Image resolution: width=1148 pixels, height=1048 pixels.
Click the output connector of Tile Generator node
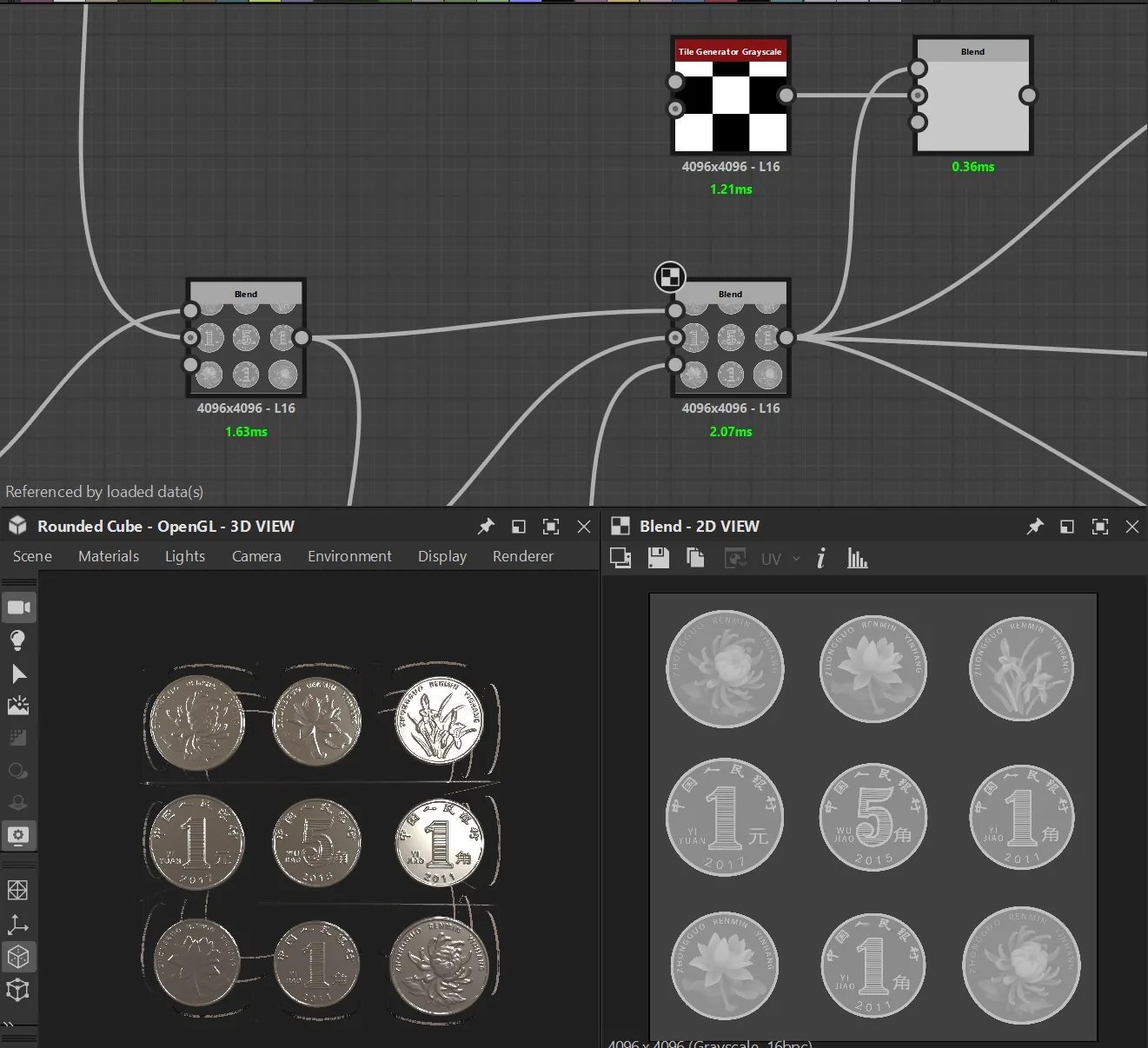[786, 96]
